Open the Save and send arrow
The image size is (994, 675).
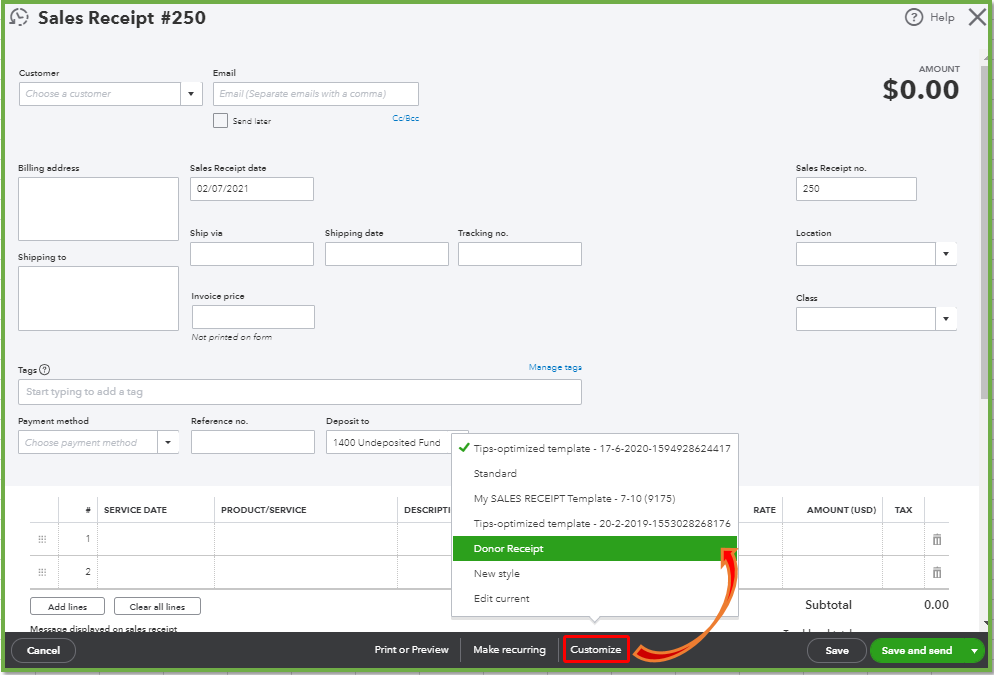pos(974,651)
